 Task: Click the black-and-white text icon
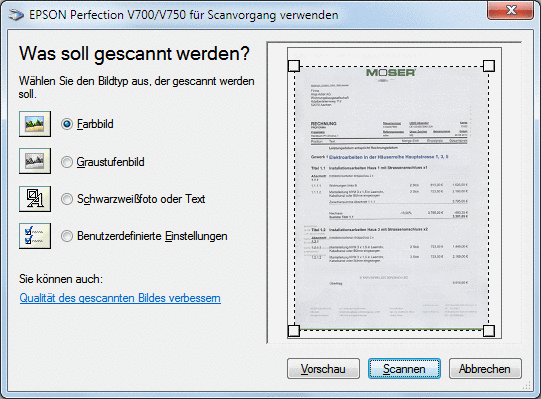(35, 199)
